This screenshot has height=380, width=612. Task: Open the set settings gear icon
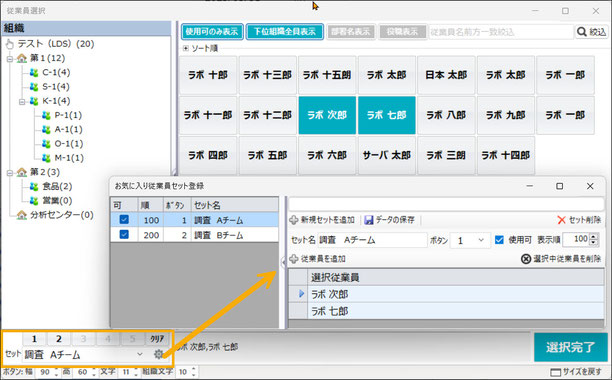(158, 354)
